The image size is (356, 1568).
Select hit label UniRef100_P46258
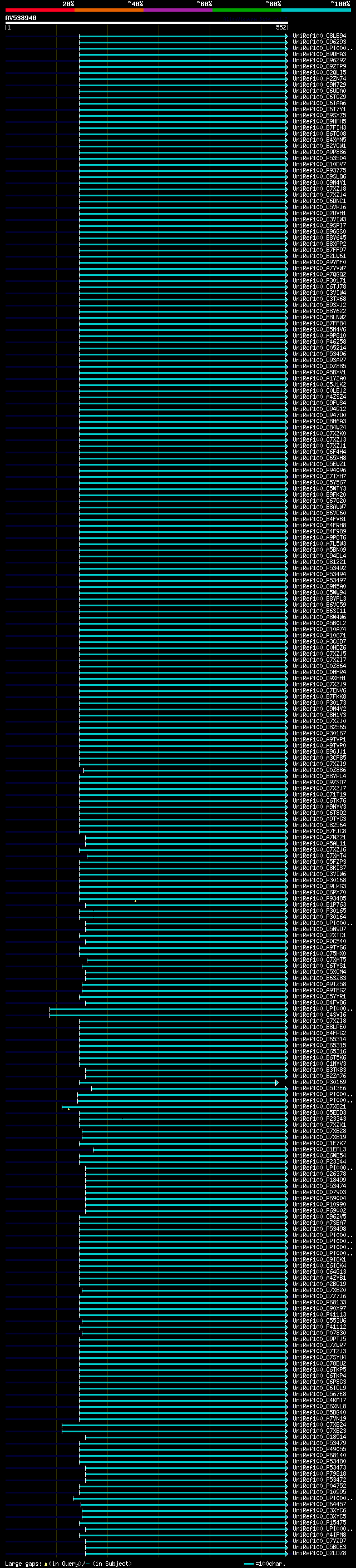click(319, 342)
